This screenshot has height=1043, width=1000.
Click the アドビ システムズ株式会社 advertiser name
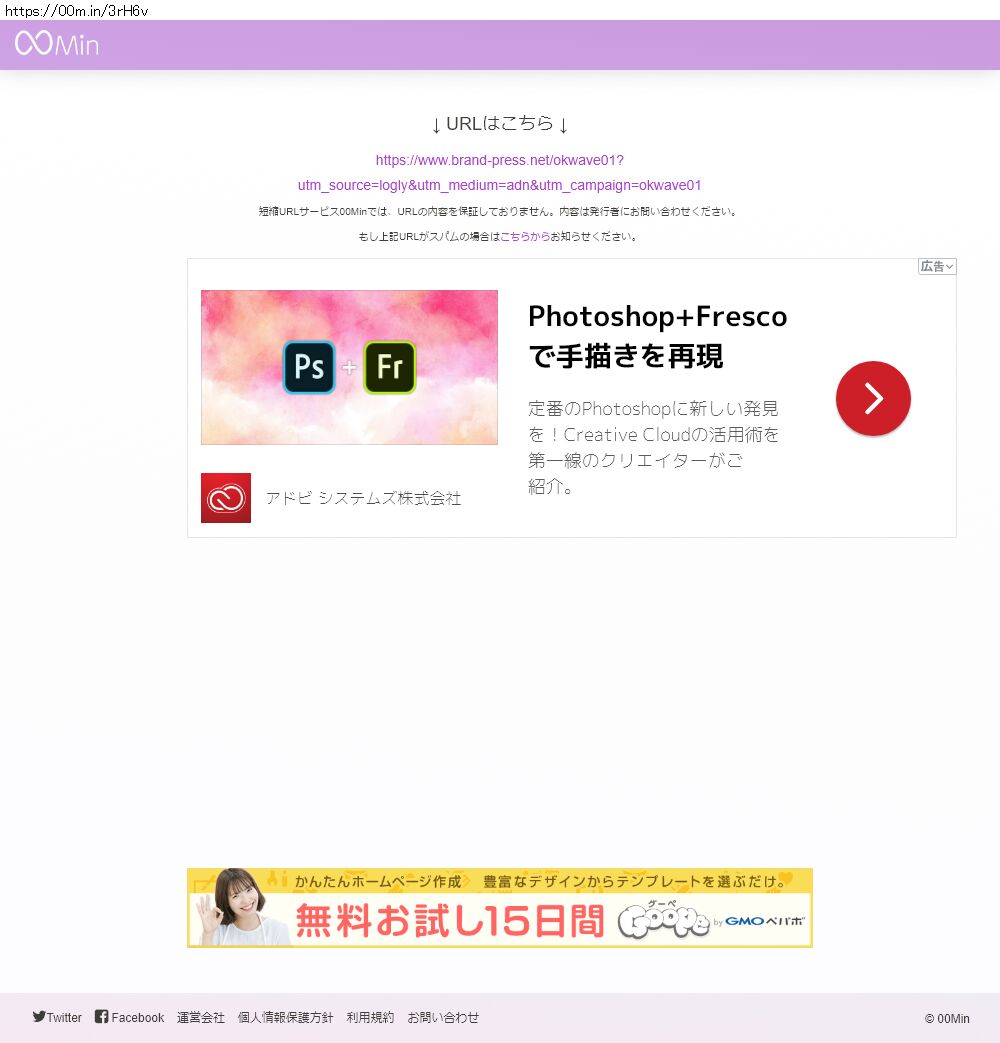pyautogui.click(x=363, y=498)
